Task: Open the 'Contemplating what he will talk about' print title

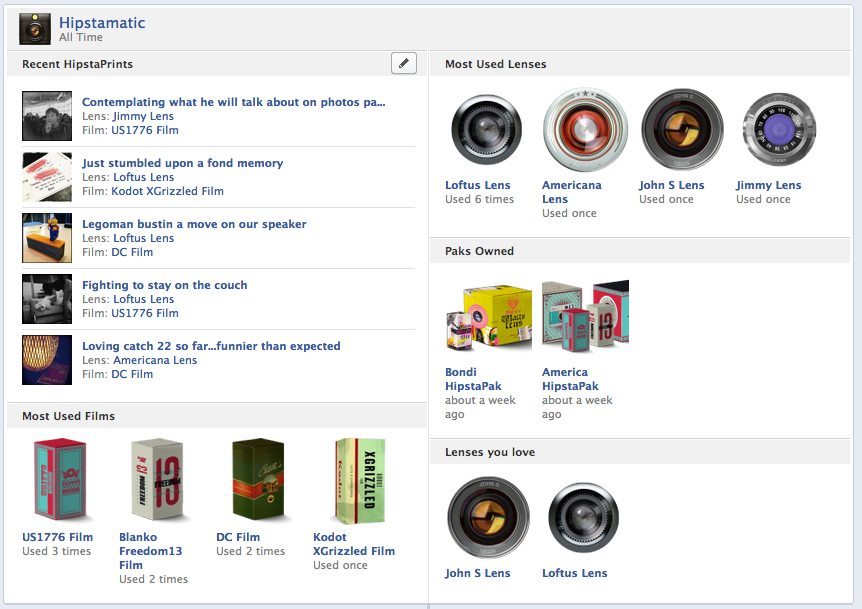Action: 234,102
